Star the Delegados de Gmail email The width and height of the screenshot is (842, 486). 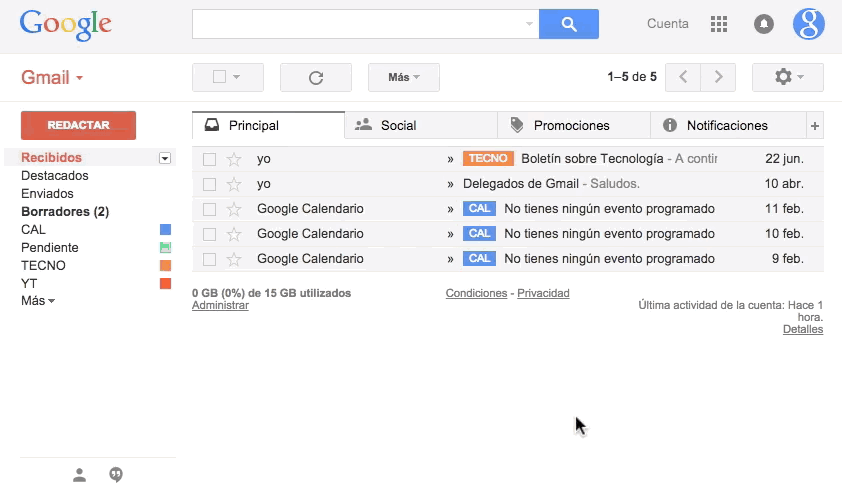coord(234,184)
